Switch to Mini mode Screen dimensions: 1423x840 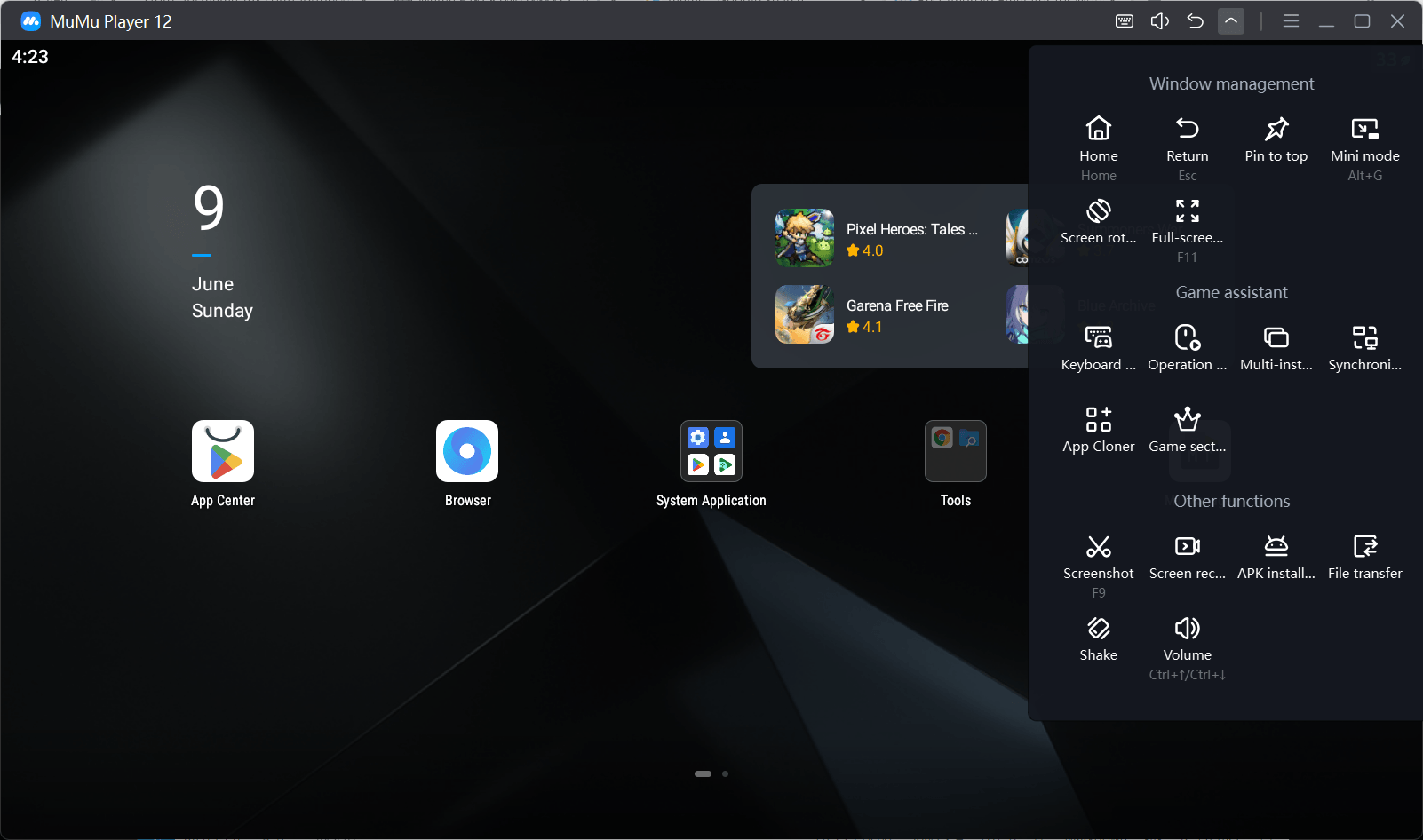[1364, 130]
